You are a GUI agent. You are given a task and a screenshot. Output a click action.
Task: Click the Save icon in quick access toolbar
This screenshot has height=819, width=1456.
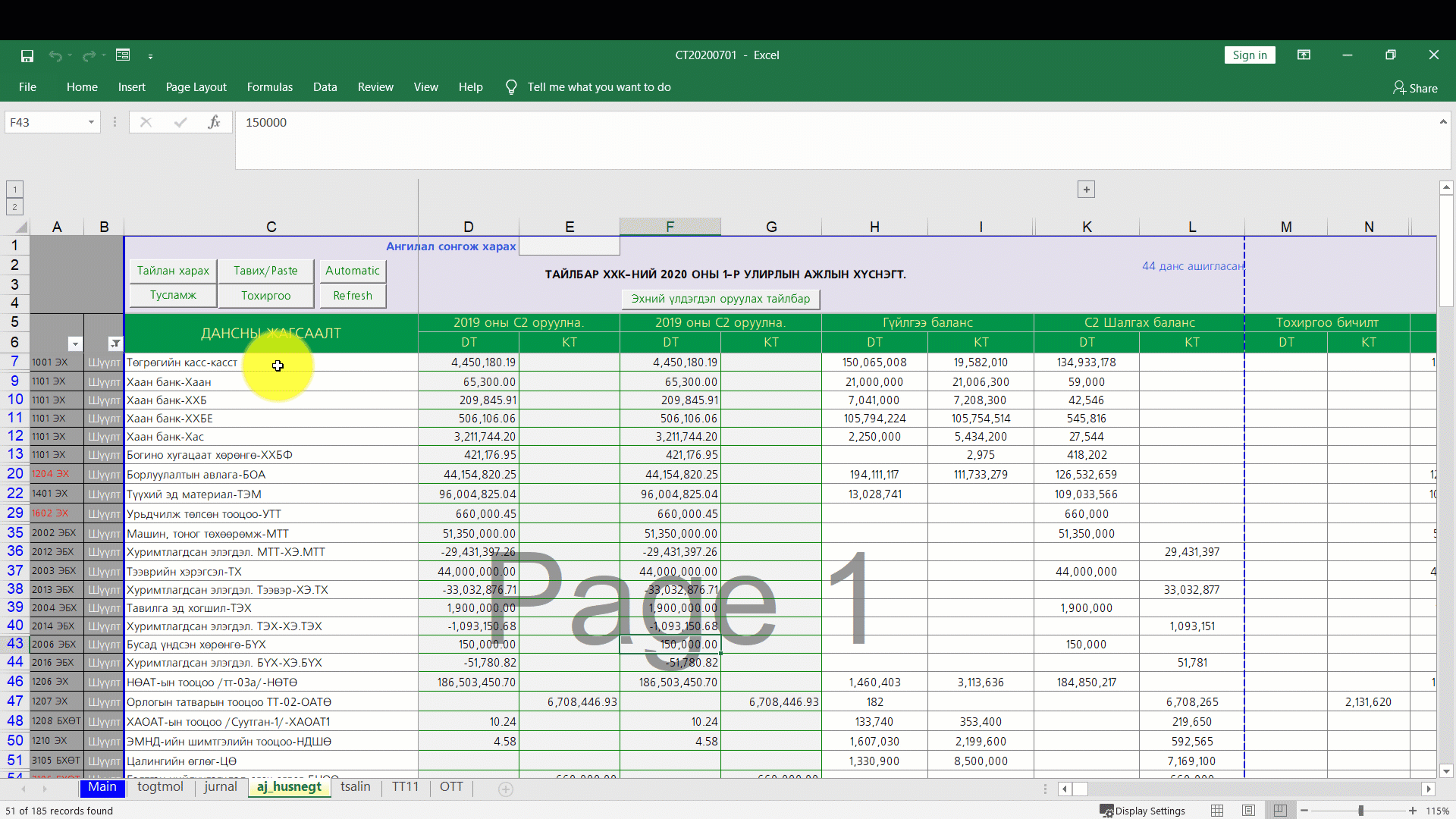[27, 55]
